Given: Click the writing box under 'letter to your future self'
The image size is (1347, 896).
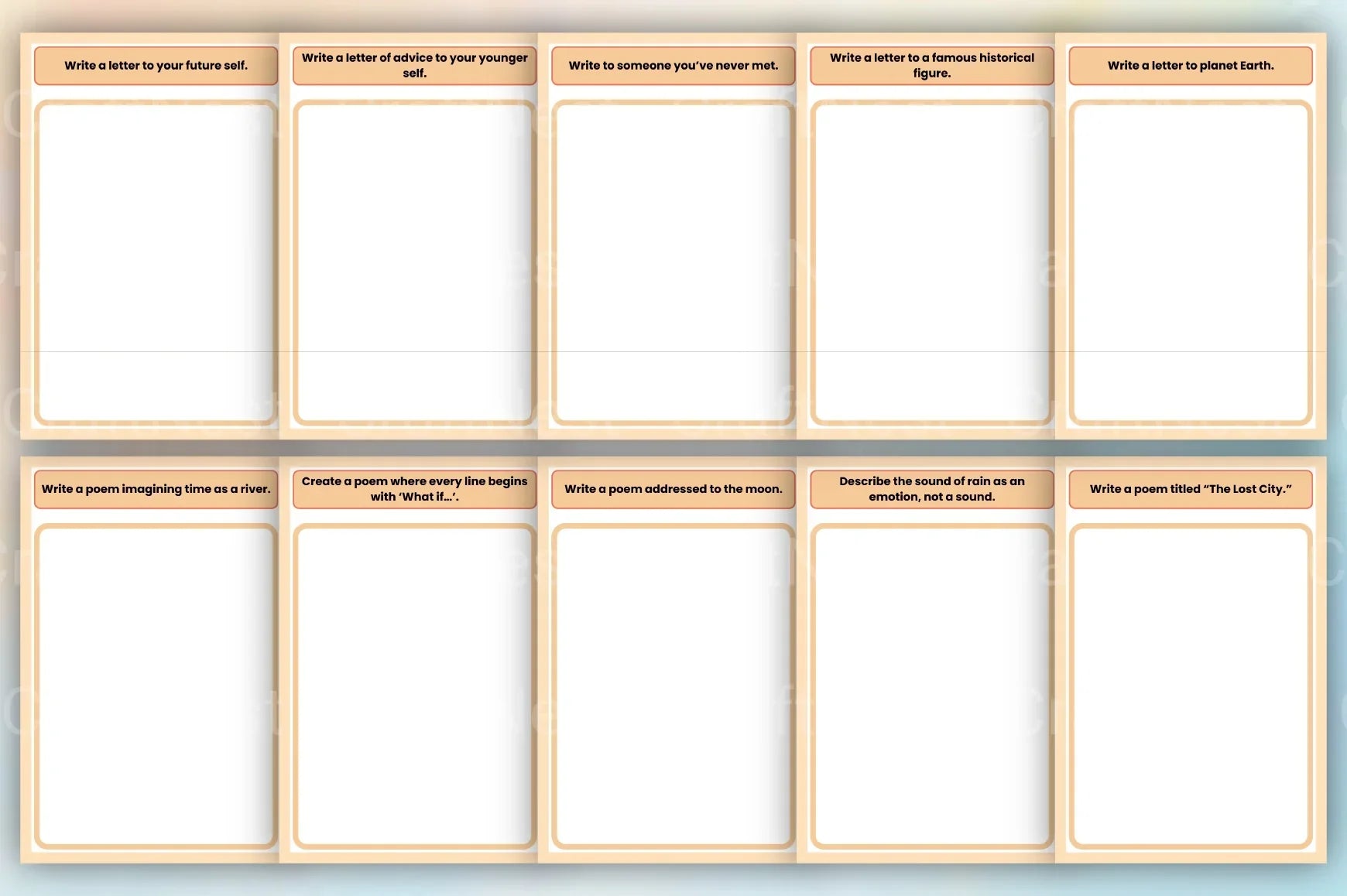Looking at the screenshot, I should (x=156, y=262).
